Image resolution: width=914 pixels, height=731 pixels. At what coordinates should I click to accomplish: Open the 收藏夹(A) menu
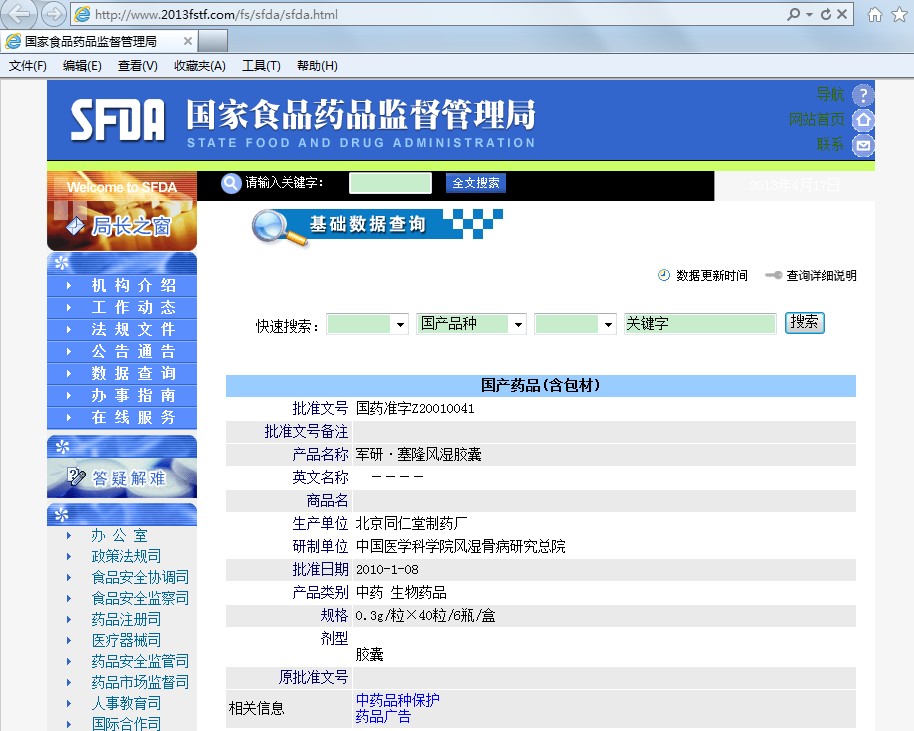(200, 66)
